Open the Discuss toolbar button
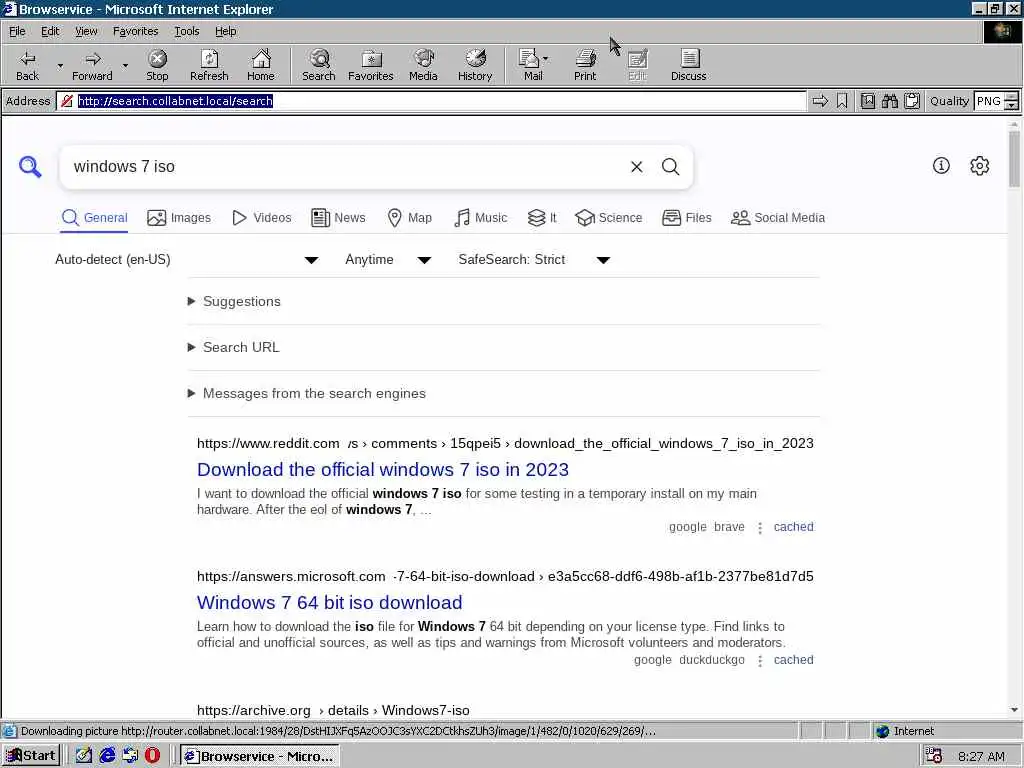 coord(688,65)
